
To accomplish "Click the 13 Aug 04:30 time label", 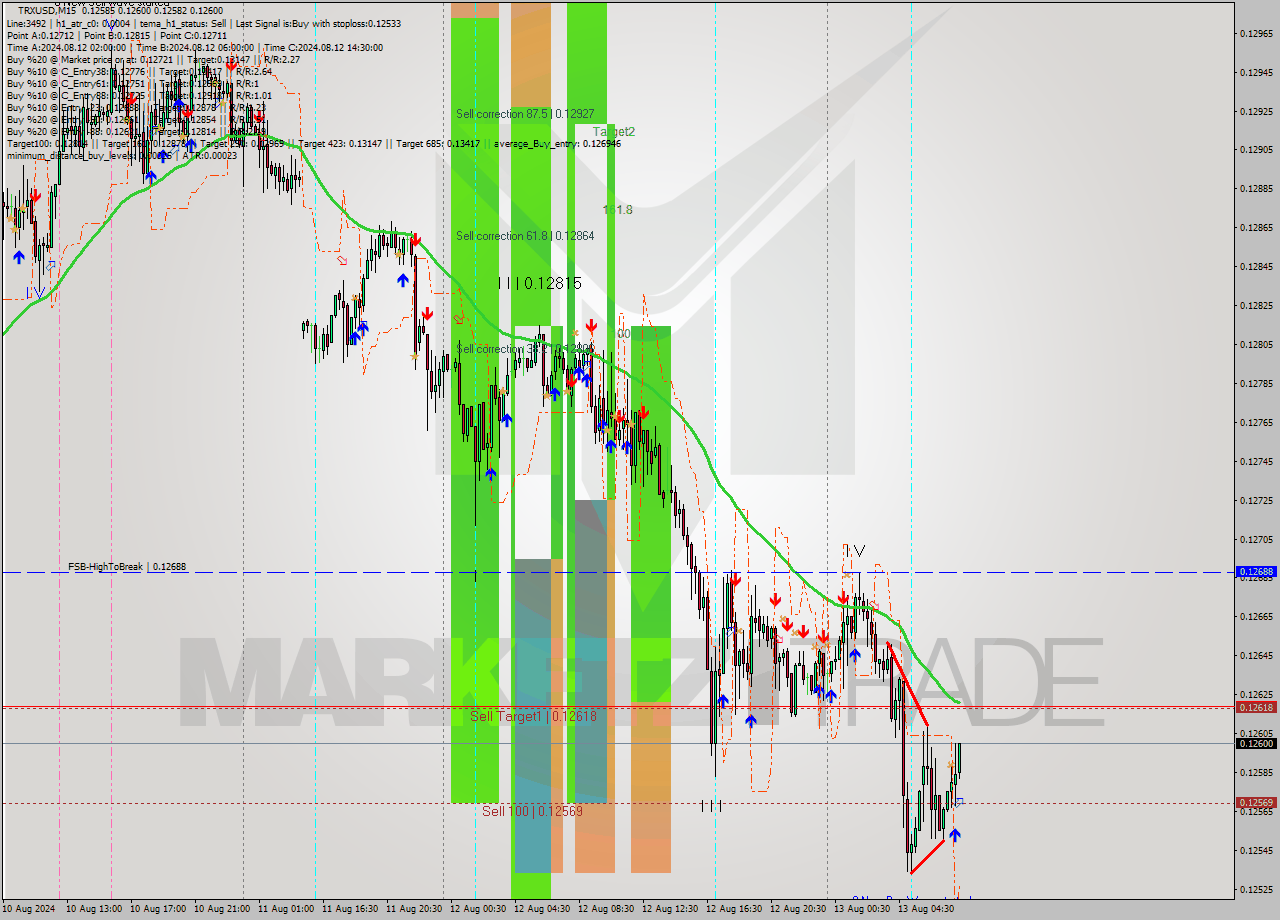I will pos(926,909).
